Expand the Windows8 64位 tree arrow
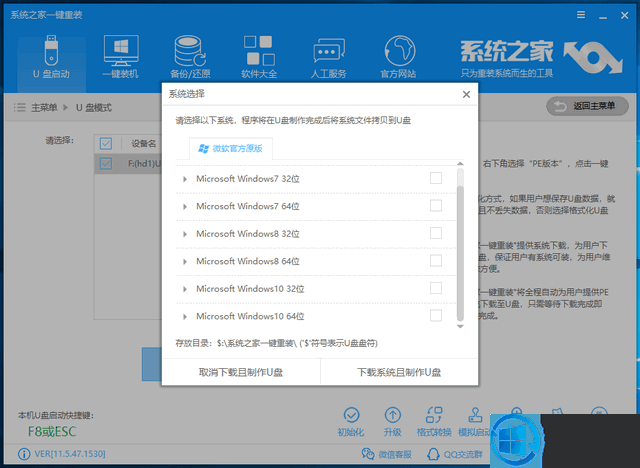Screen dimensions: 640x468 185,262
